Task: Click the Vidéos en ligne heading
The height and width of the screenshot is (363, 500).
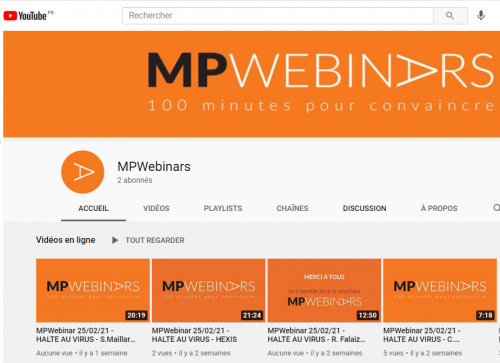Action: pyautogui.click(x=66, y=240)
